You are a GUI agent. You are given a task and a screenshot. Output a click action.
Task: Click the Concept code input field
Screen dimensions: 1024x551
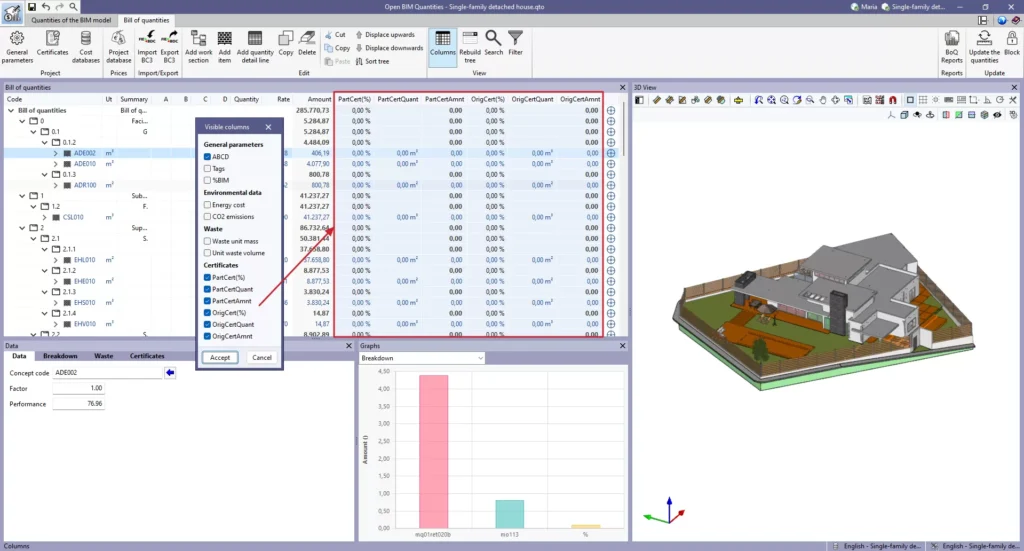point(107,373)
